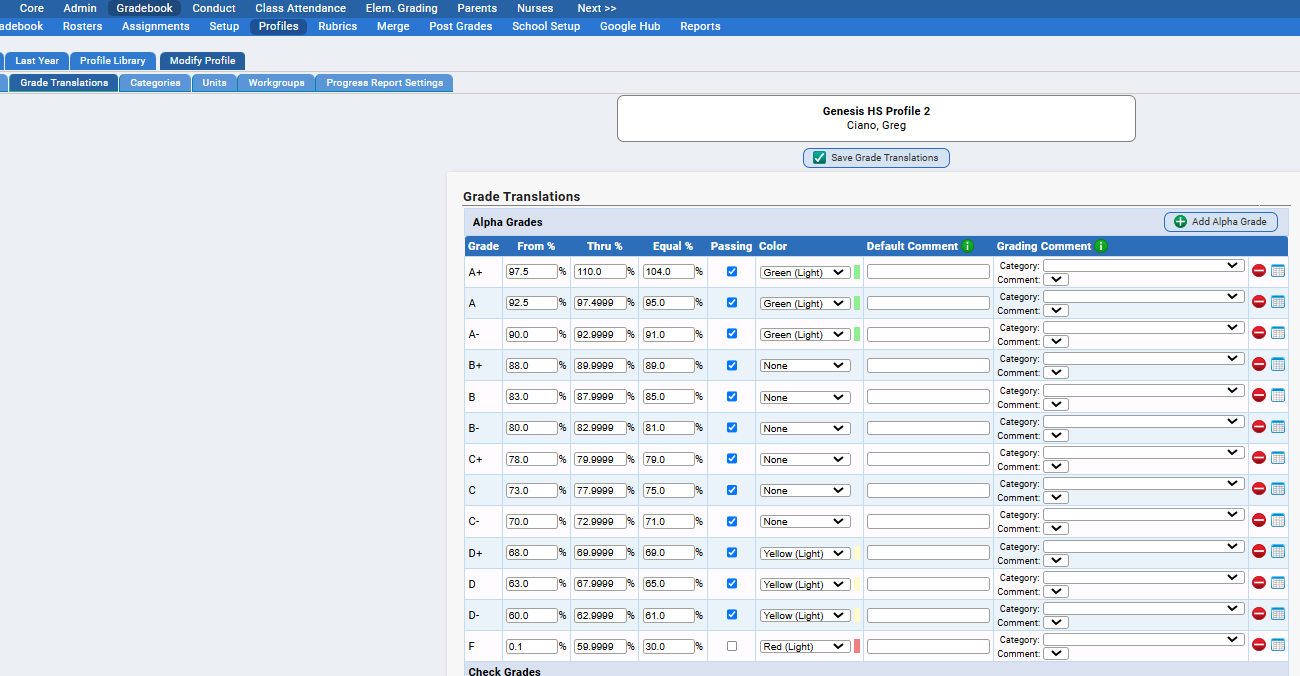This screenshot has height=676, width=1300.
Task: Open the Color dropdown for grade C+
Action: (805, 459)
